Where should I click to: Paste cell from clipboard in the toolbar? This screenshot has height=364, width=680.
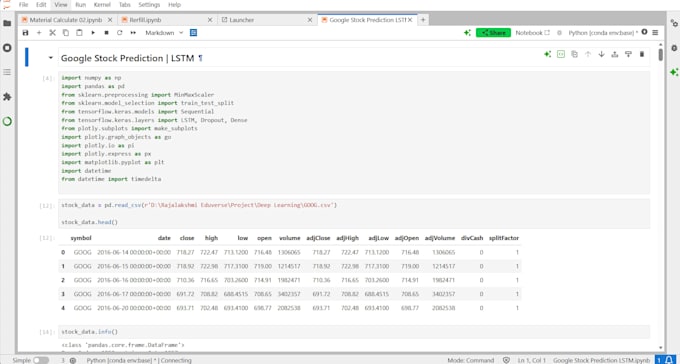(x=79, y=33)
